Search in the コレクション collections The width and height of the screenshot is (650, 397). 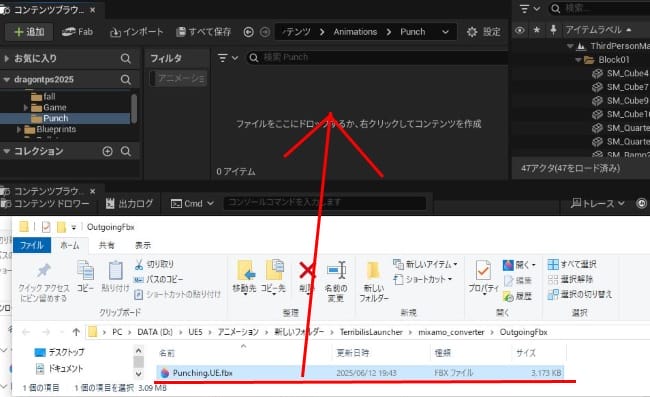126,151
